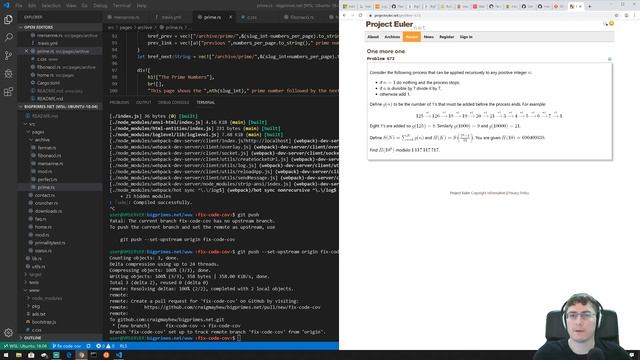Click the sync changes icon in status bar
Viewport: 640px width, 360px height.
[x=88, y=346]
